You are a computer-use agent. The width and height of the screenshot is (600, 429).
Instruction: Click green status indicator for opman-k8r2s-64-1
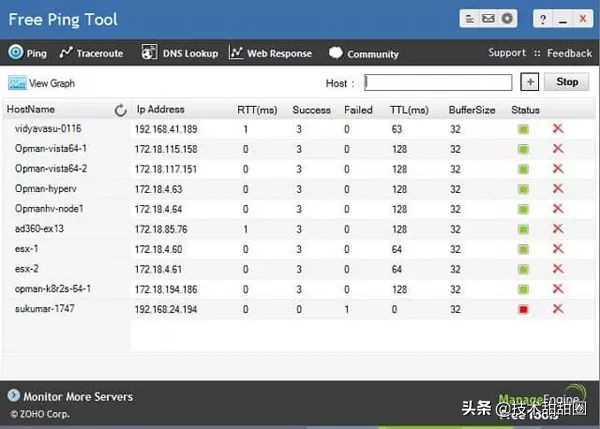click(x=523, y=289)
